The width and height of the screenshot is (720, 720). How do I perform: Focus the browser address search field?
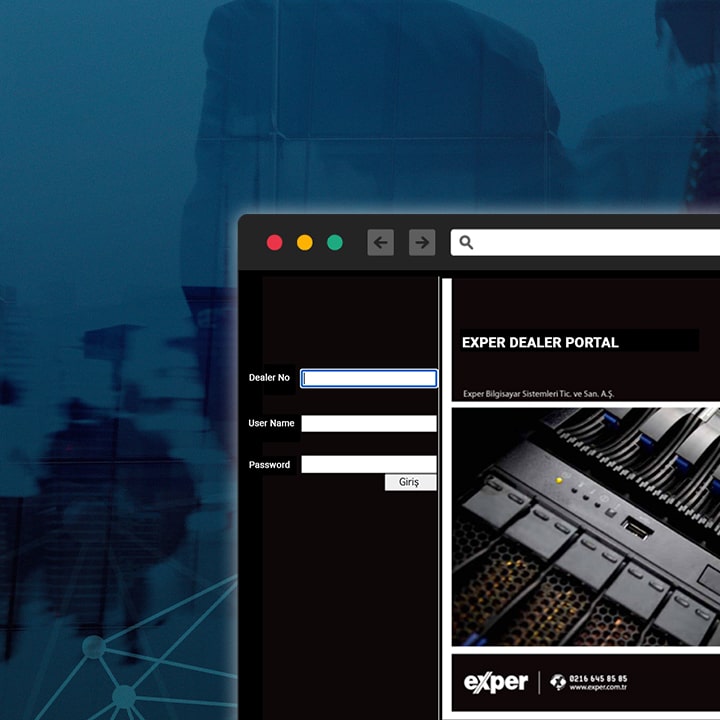585,242
